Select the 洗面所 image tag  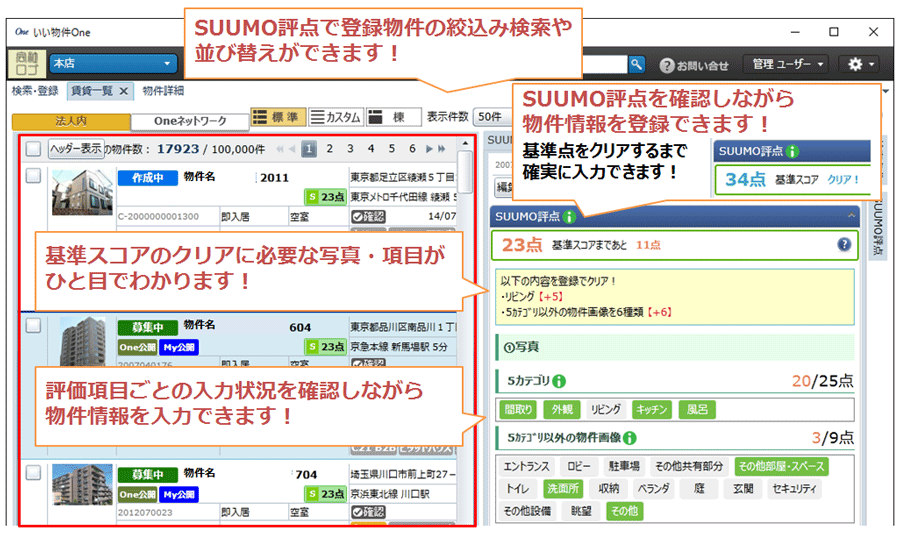(x=563, y=488)
